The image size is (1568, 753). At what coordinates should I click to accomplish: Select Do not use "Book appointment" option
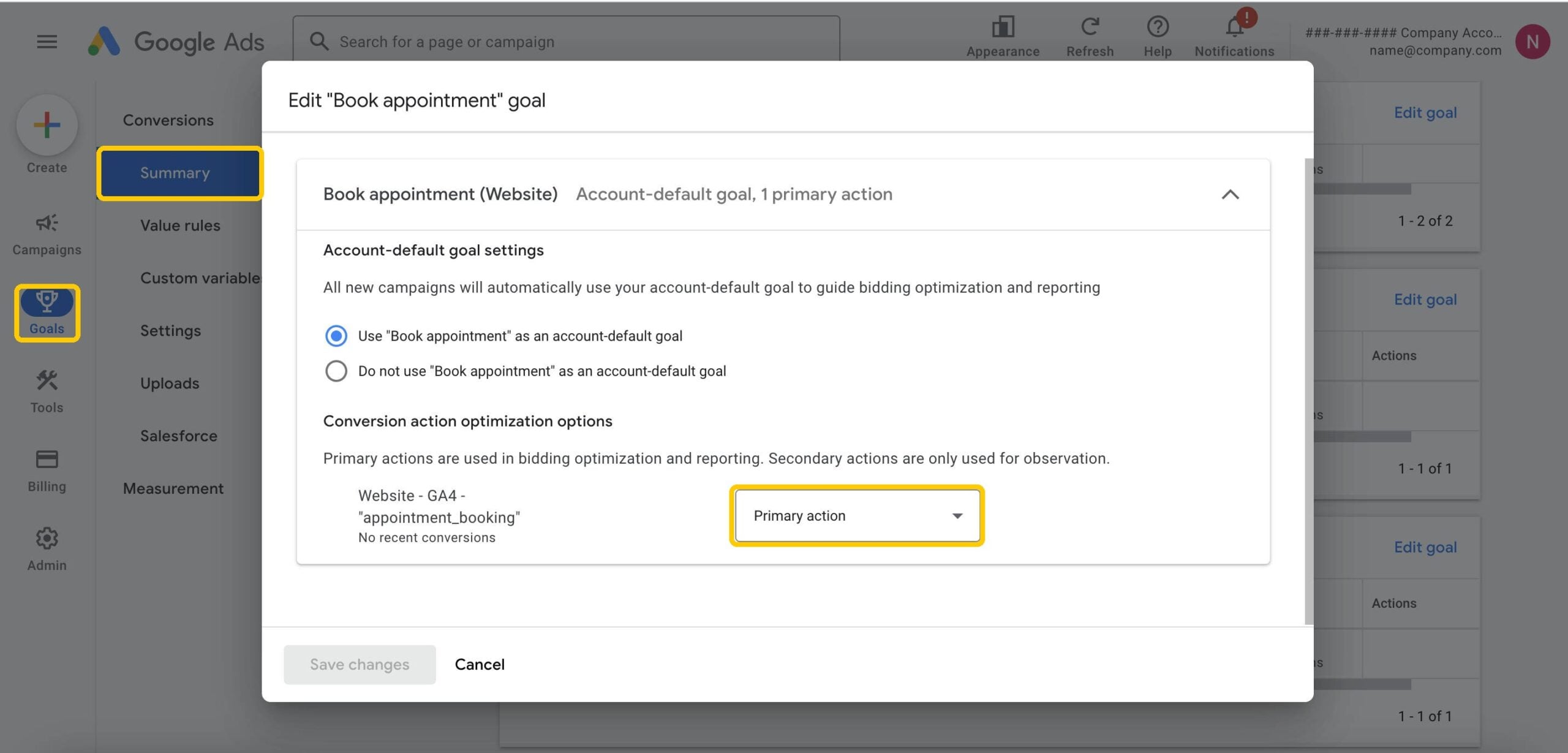pos(336,371)
